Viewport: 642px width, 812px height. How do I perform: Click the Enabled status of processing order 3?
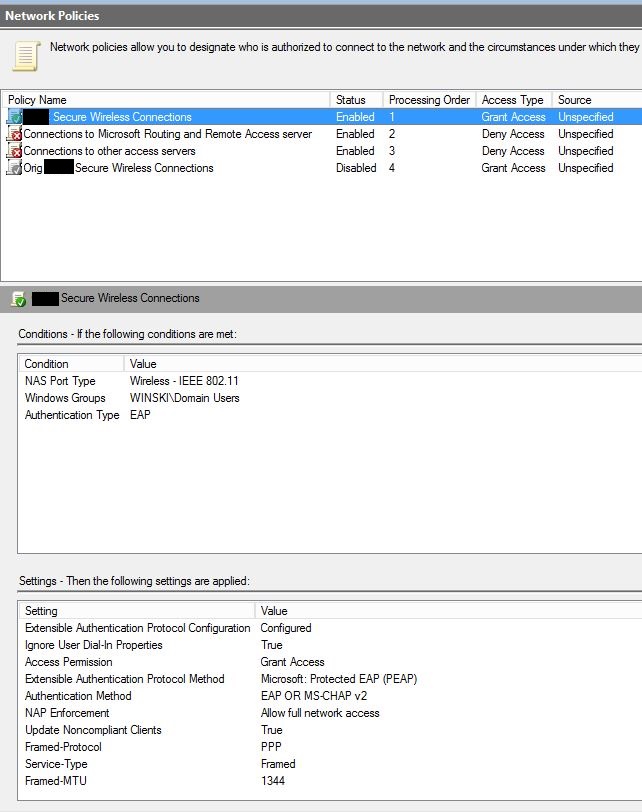click(x=355, y=151)
